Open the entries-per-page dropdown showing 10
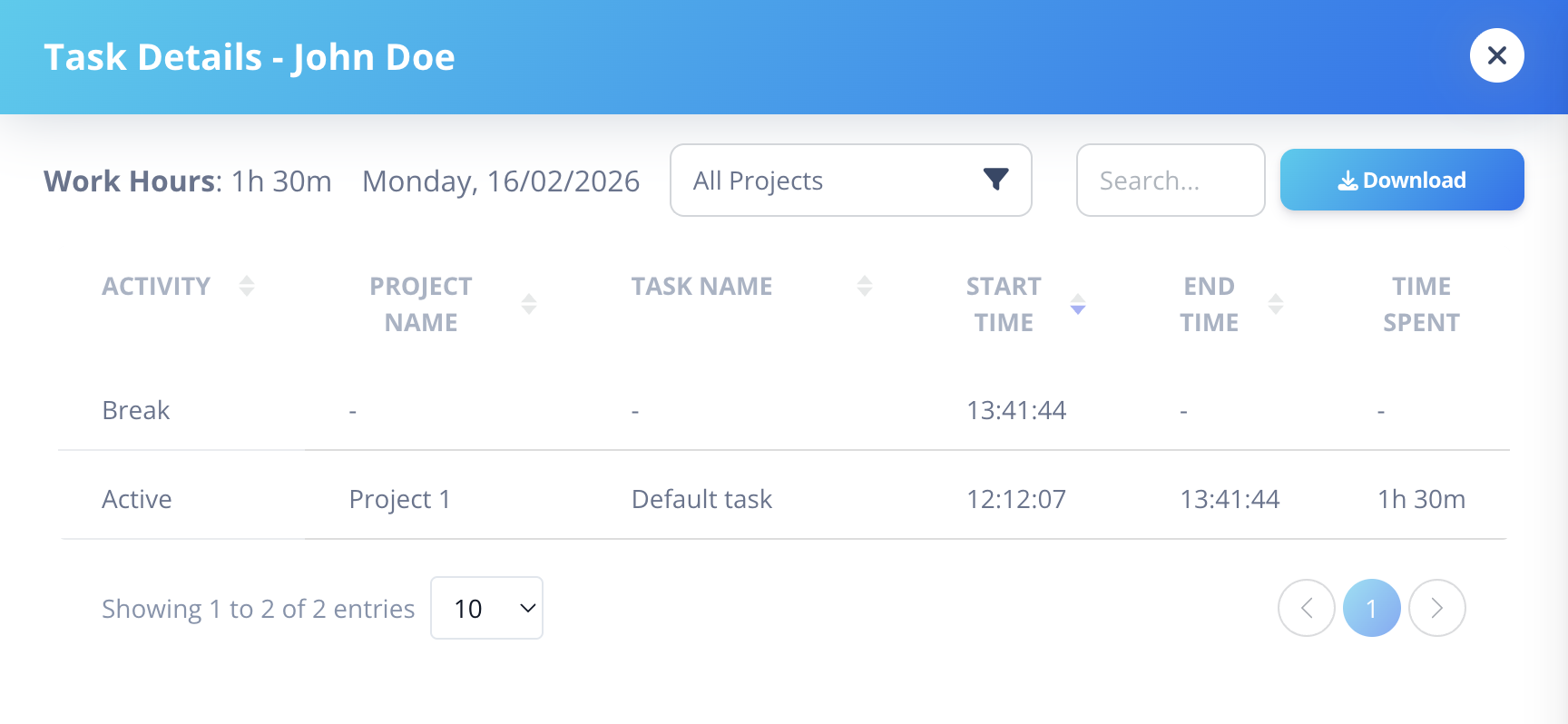Viewport: 1568px width, 724px height. (486, 608)
